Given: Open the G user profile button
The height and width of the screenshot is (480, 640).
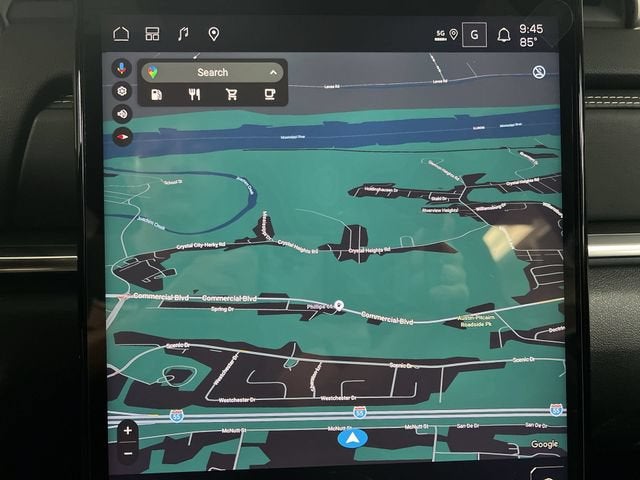Looking at the screenshot, I should [x=474, y=35].
